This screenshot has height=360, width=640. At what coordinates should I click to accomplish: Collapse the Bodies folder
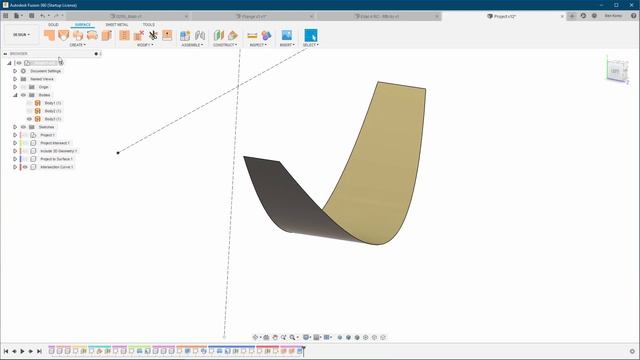click(x=15, y=95)
